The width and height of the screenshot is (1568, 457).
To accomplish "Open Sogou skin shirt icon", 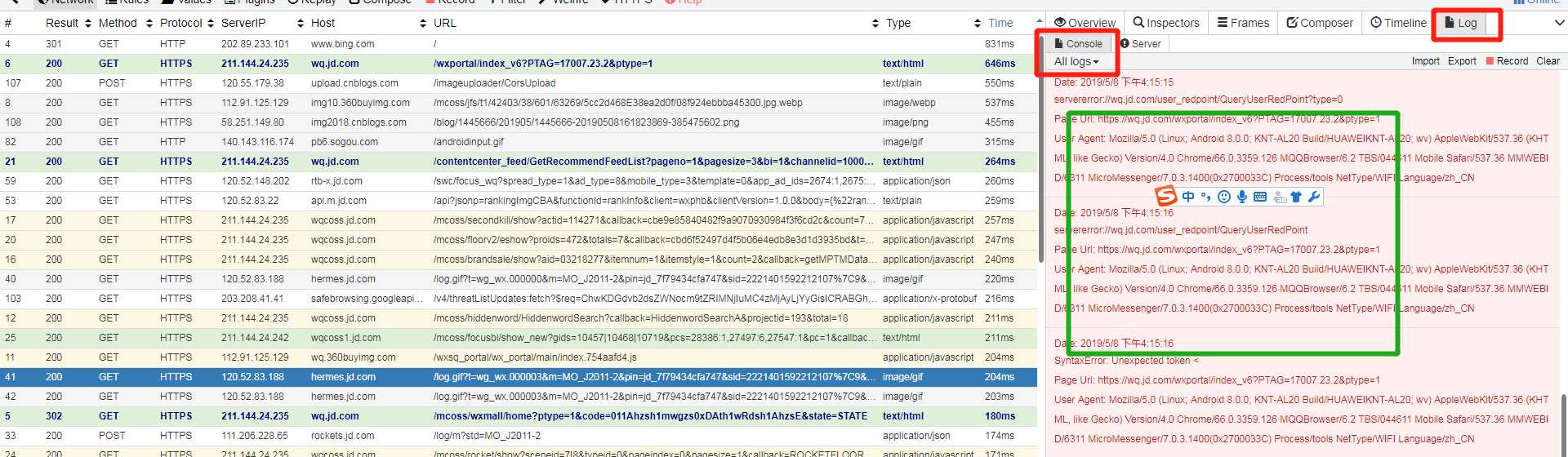I will (1296, 197).
